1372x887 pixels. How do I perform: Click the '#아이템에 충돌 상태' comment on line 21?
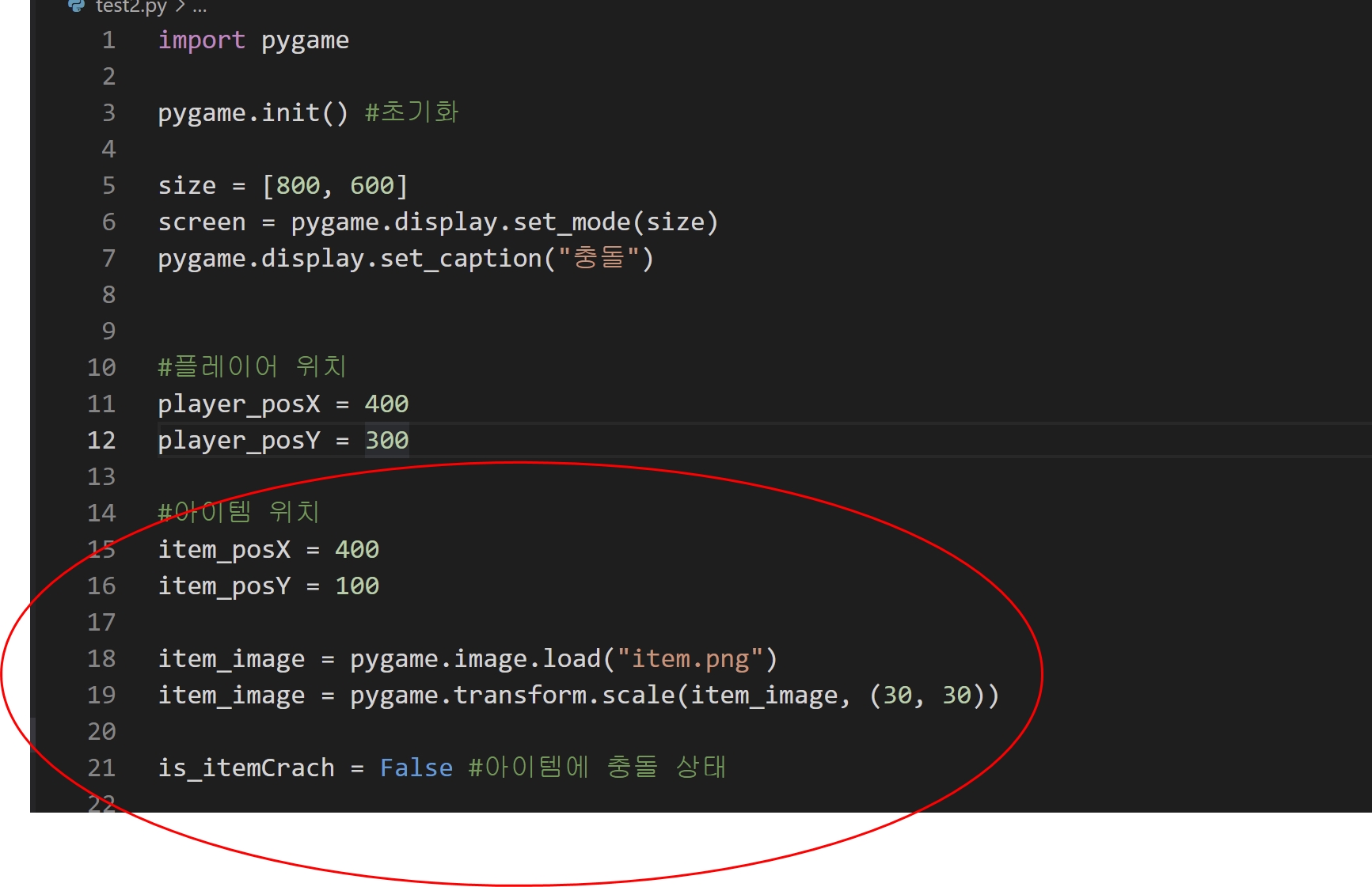pos(597,768)
